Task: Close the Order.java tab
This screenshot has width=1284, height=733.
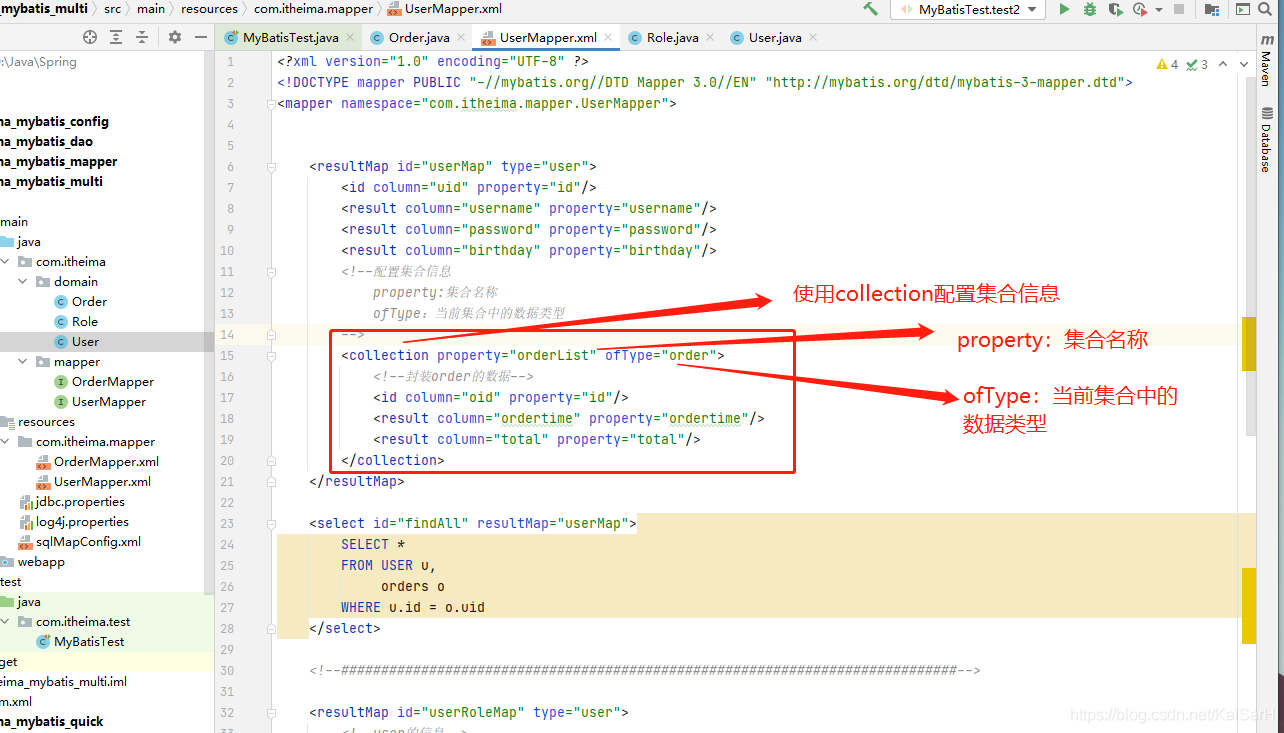Action: pos(462,38)
